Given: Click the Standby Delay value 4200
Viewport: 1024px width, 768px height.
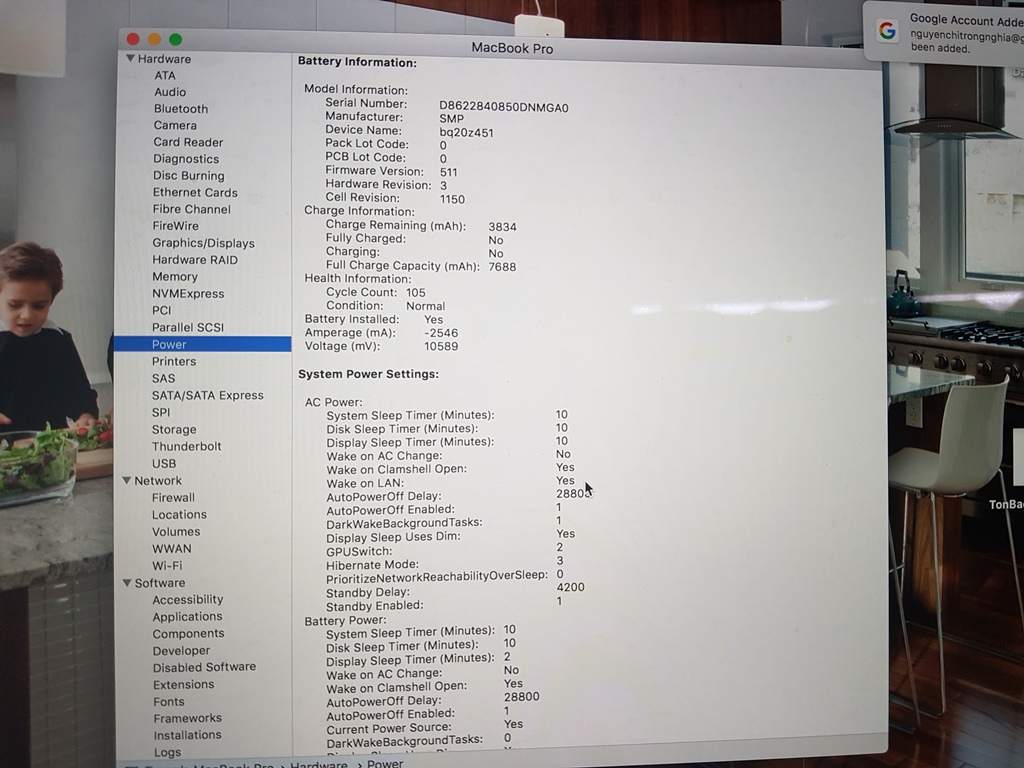Looking at the screenshot, I should [x=570, y=587].
